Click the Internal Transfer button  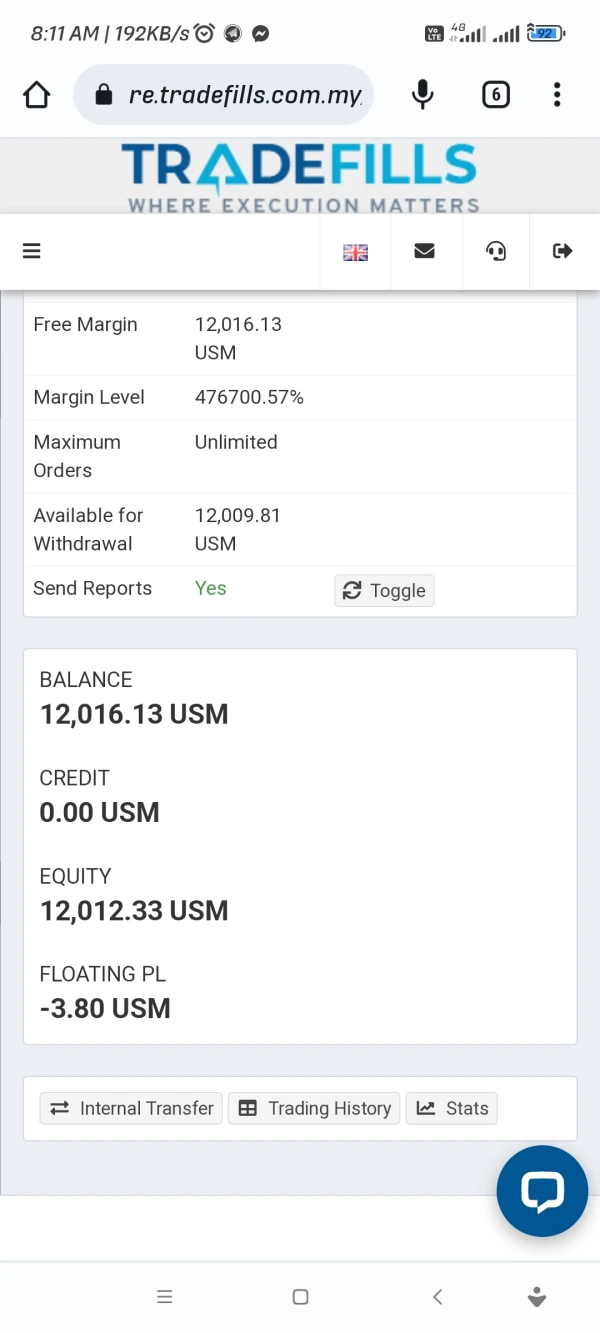coord(132,1108)
